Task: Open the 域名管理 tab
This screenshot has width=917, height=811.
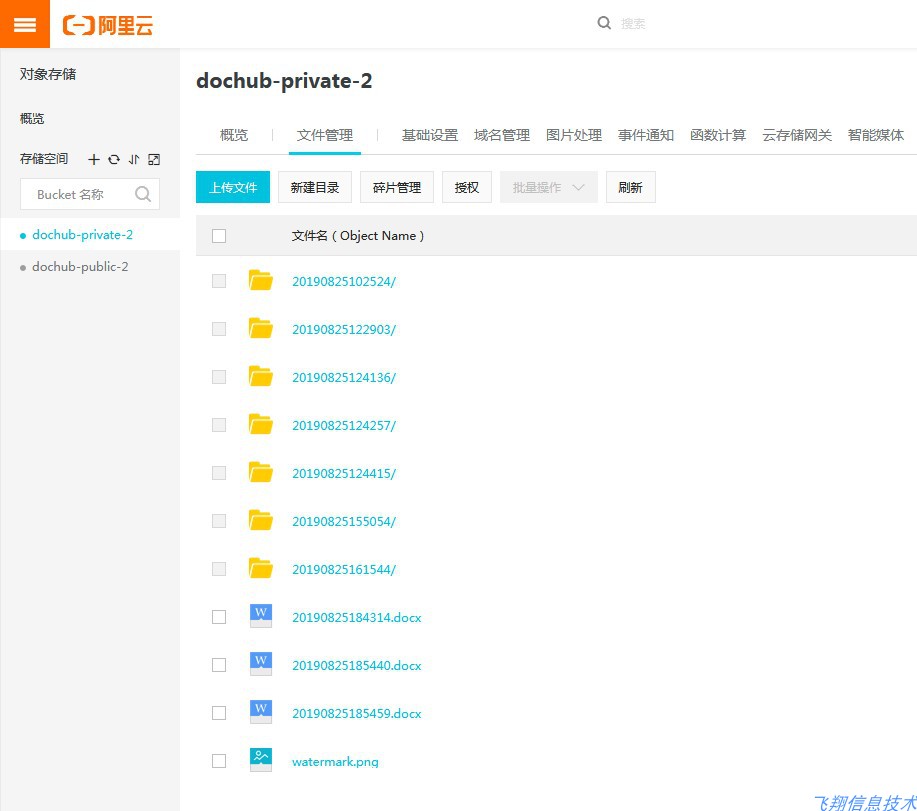Action: [501, 134]
